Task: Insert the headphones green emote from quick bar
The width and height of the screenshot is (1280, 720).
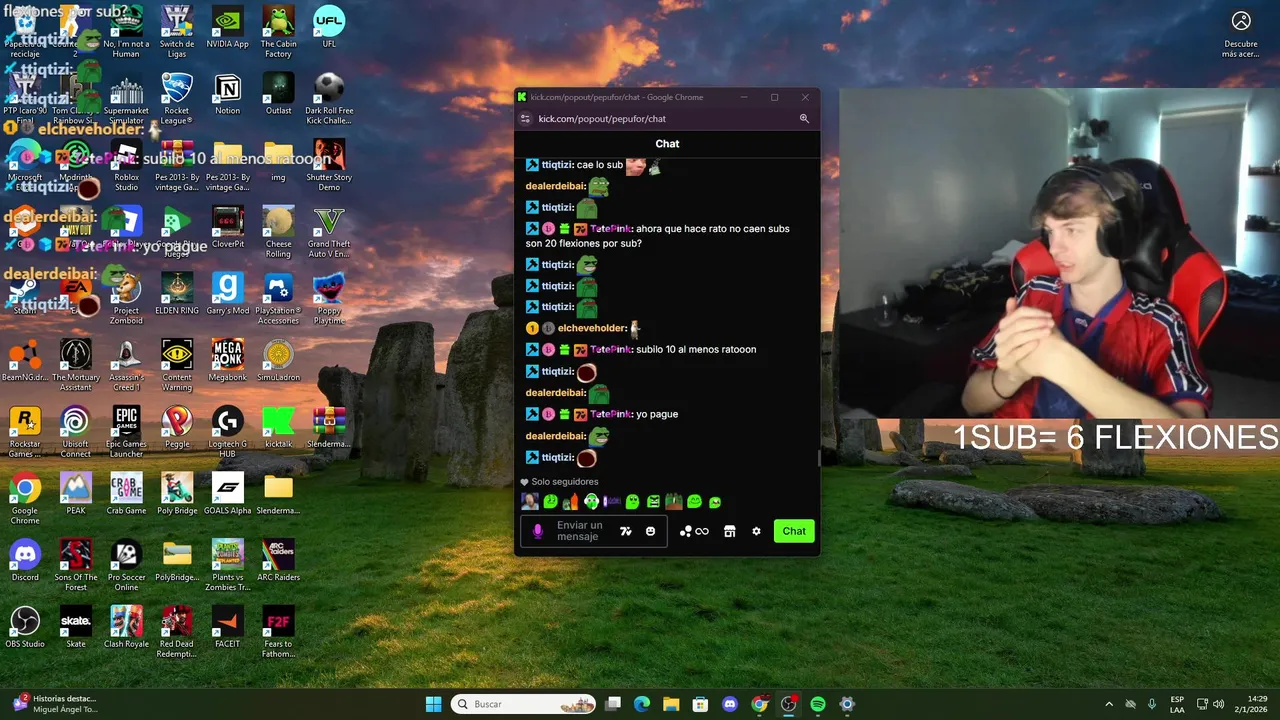Action: (x=591, y=501)
